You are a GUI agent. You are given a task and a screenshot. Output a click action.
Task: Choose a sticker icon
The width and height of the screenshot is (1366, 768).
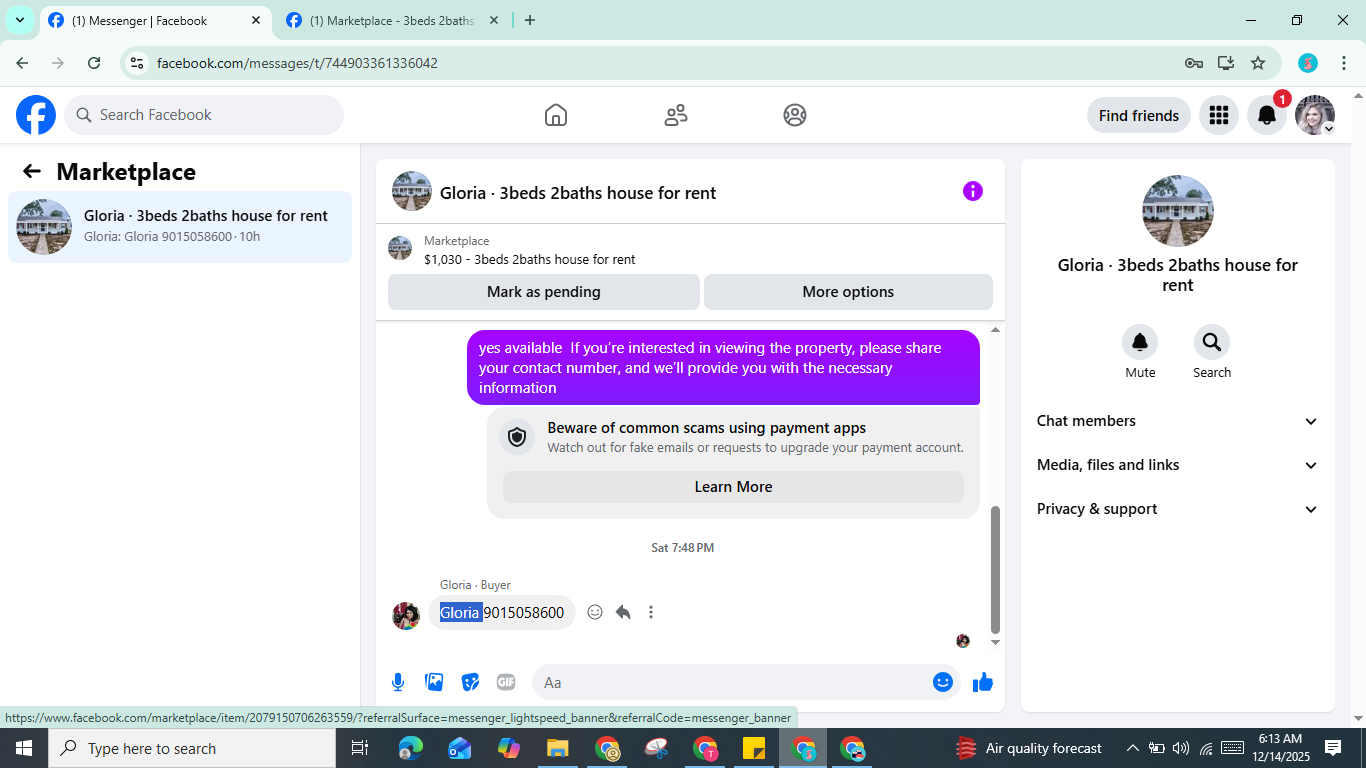(470, 682)
